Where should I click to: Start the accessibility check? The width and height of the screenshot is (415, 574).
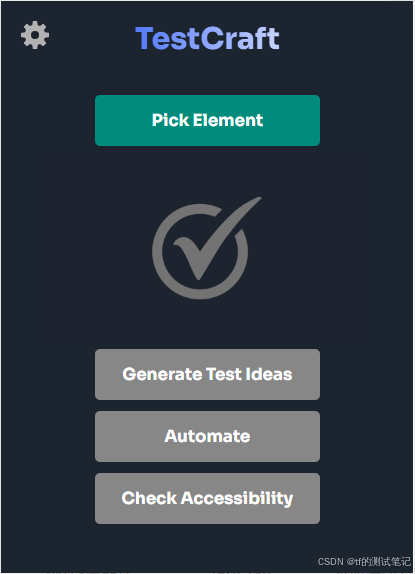click(x=208, y=498)
